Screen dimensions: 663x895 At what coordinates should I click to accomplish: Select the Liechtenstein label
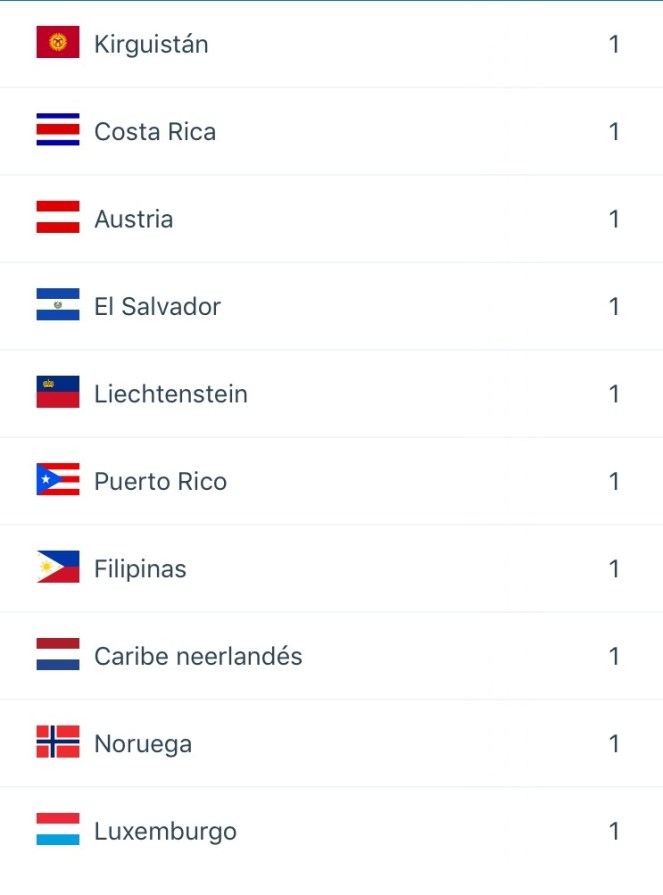(x=170, y=394)
